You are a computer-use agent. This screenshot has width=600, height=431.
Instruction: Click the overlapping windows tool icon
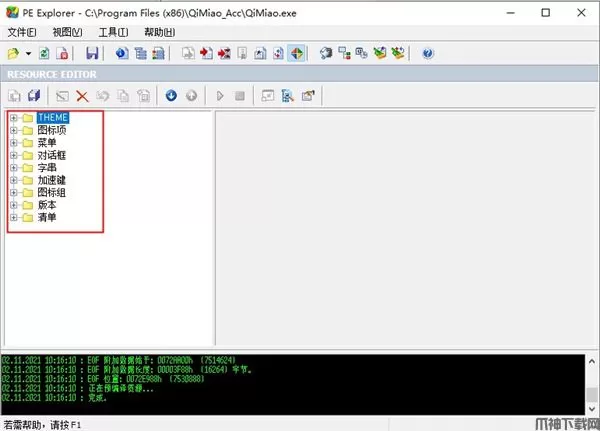pos(362,53)
